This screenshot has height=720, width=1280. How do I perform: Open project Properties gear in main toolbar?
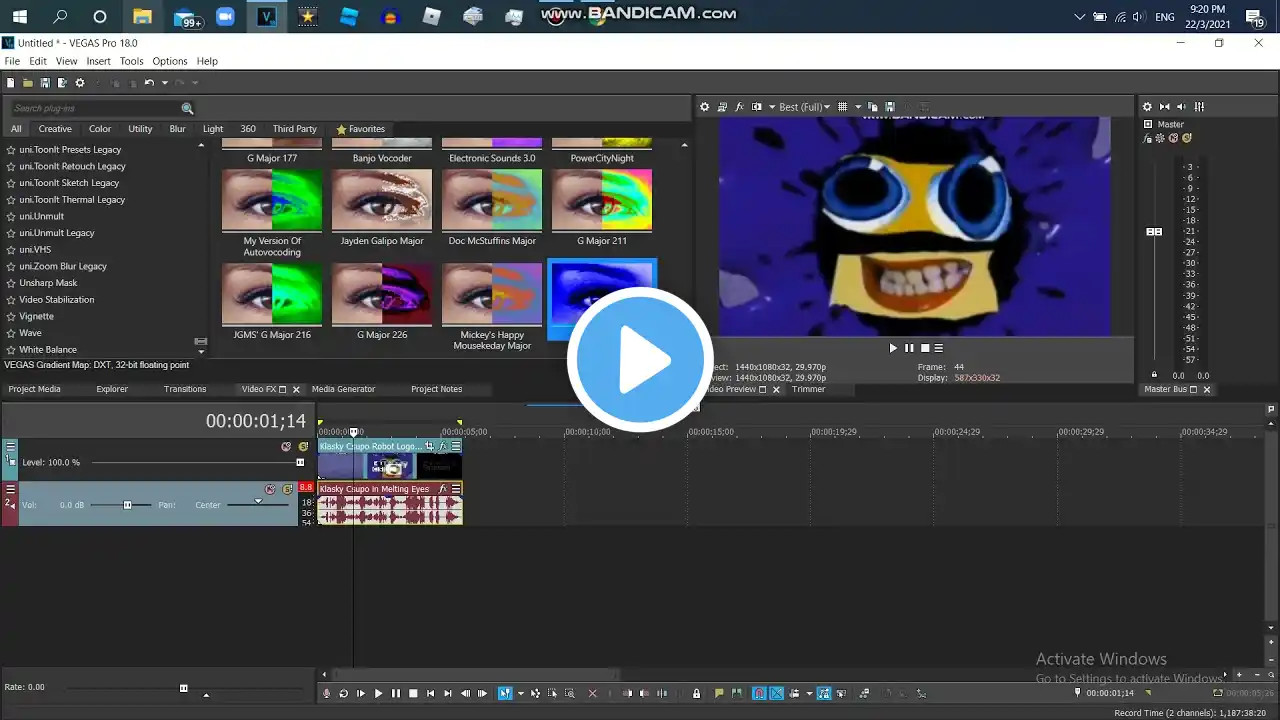[x=80, y=83]
